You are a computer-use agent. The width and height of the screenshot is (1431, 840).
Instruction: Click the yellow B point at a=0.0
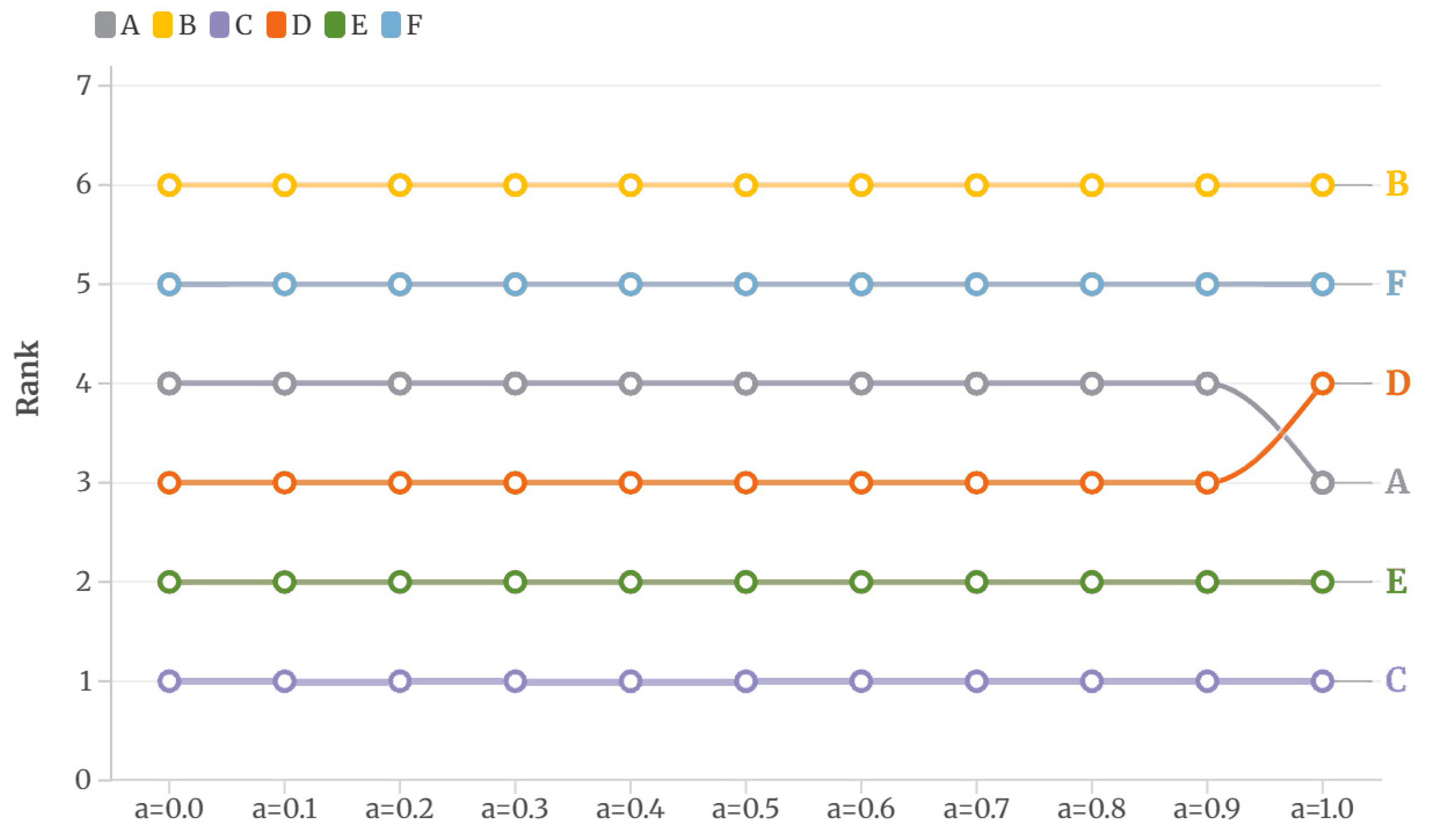(x=169, y=185)
